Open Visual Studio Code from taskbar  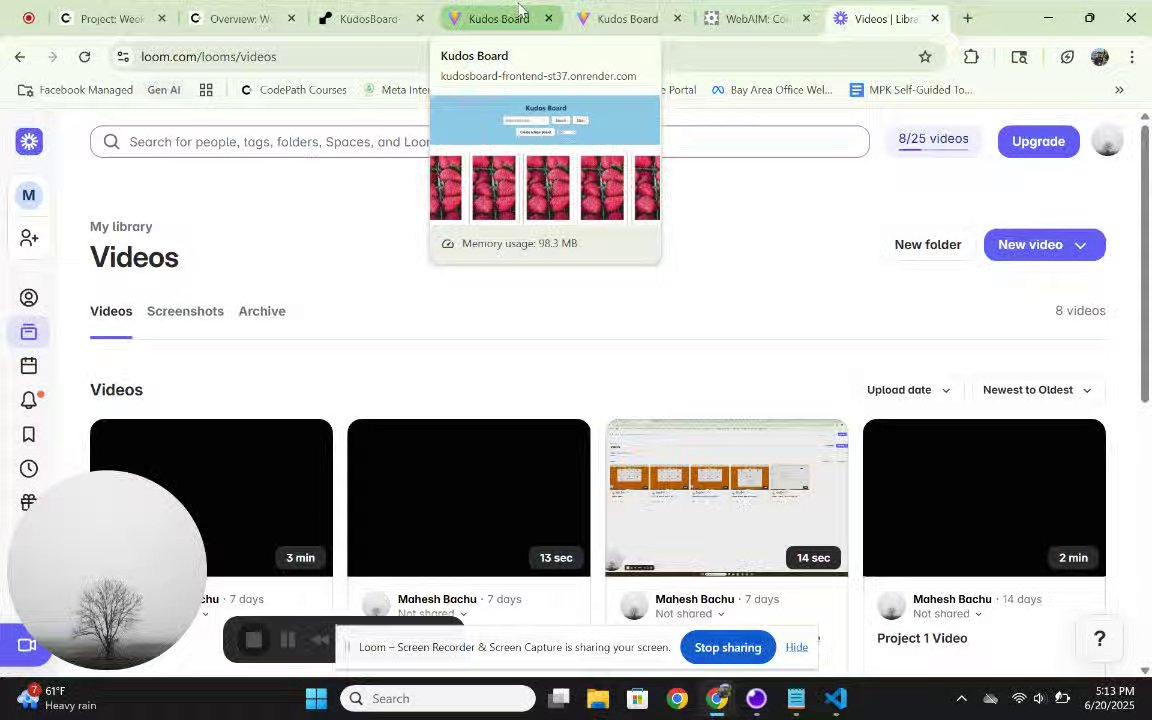835,698
